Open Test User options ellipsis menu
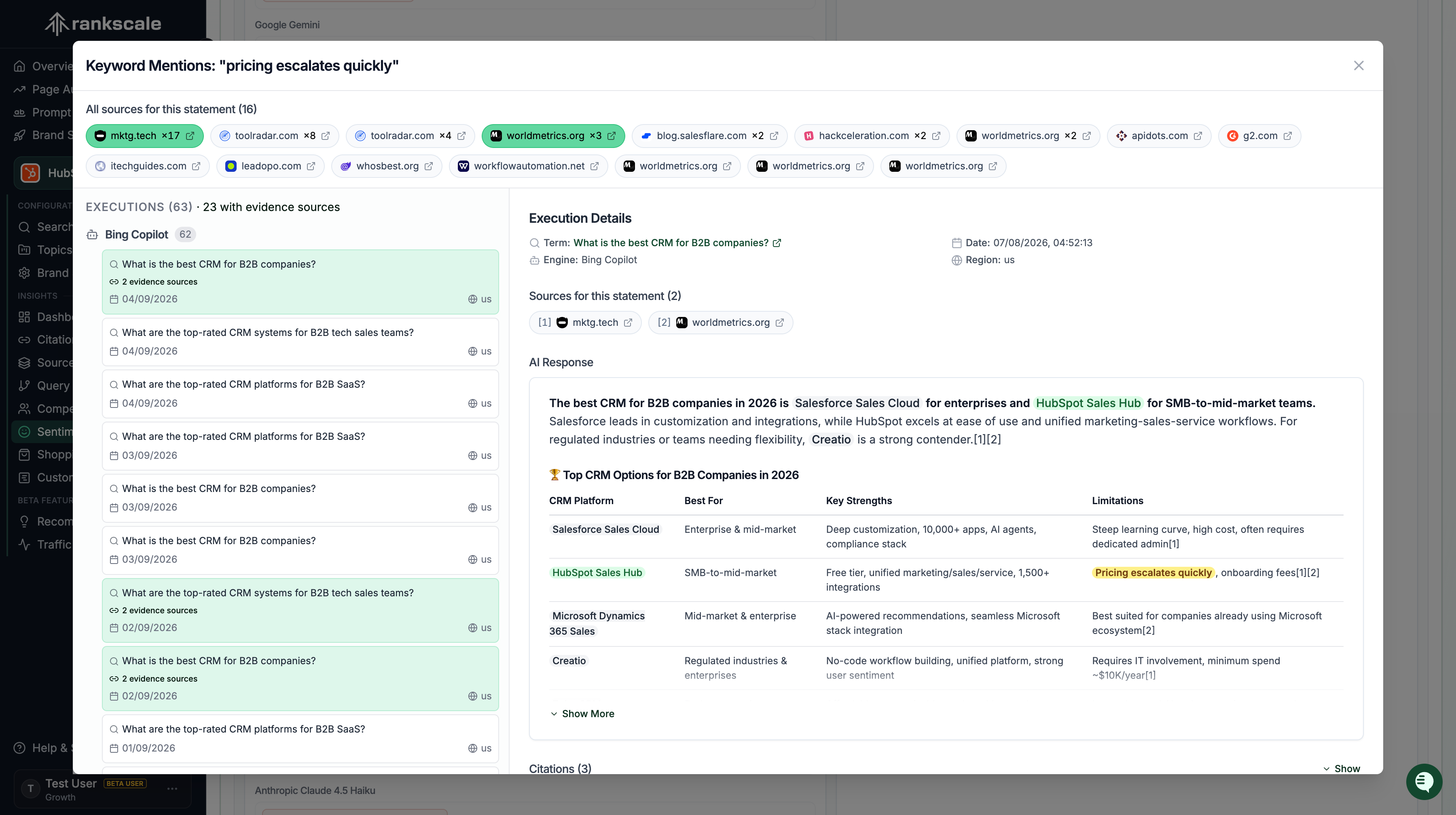 [x=172, y=788]
